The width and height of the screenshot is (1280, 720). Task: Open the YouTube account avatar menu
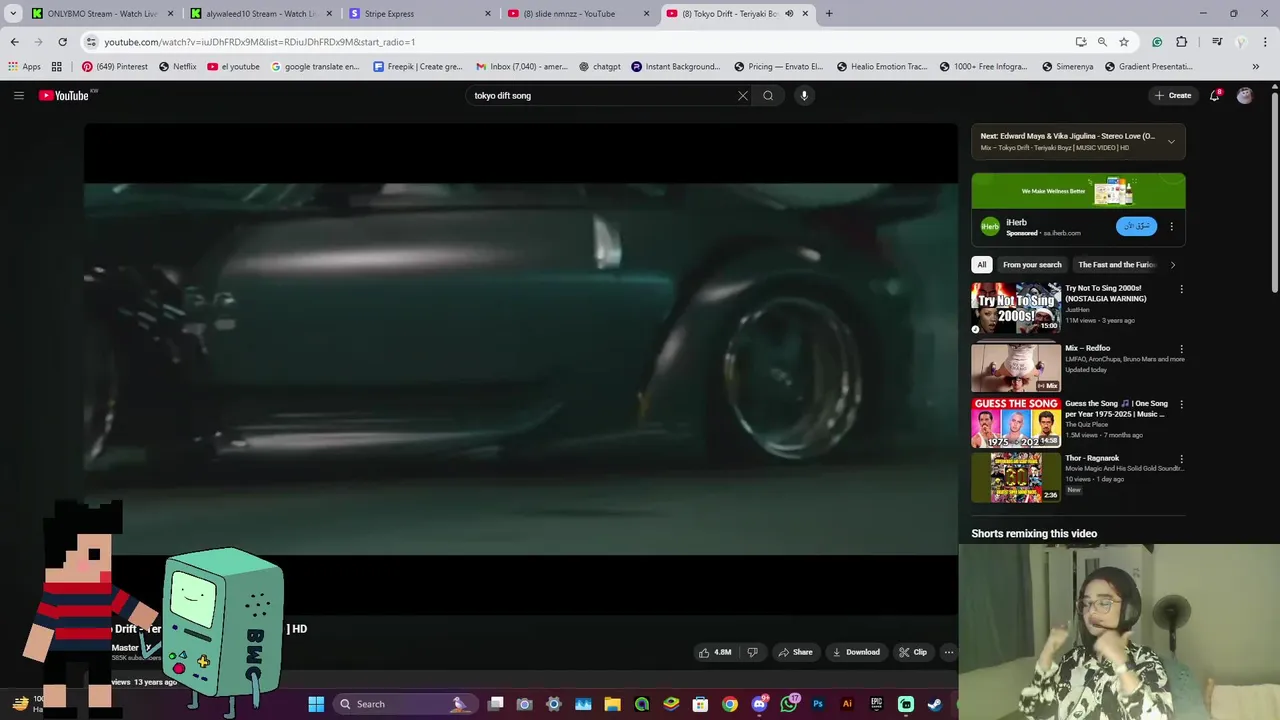[x=1244, y=96]
